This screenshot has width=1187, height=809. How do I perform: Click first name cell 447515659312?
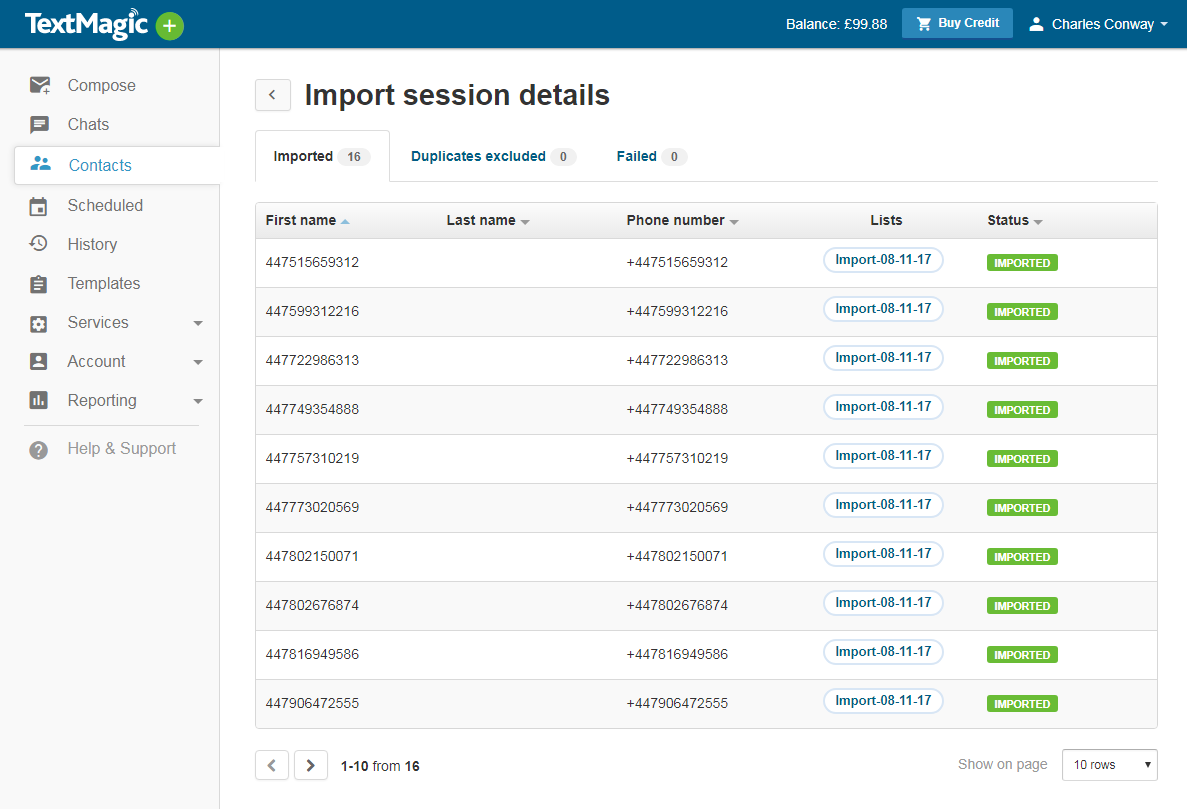[x=312, y=262]
